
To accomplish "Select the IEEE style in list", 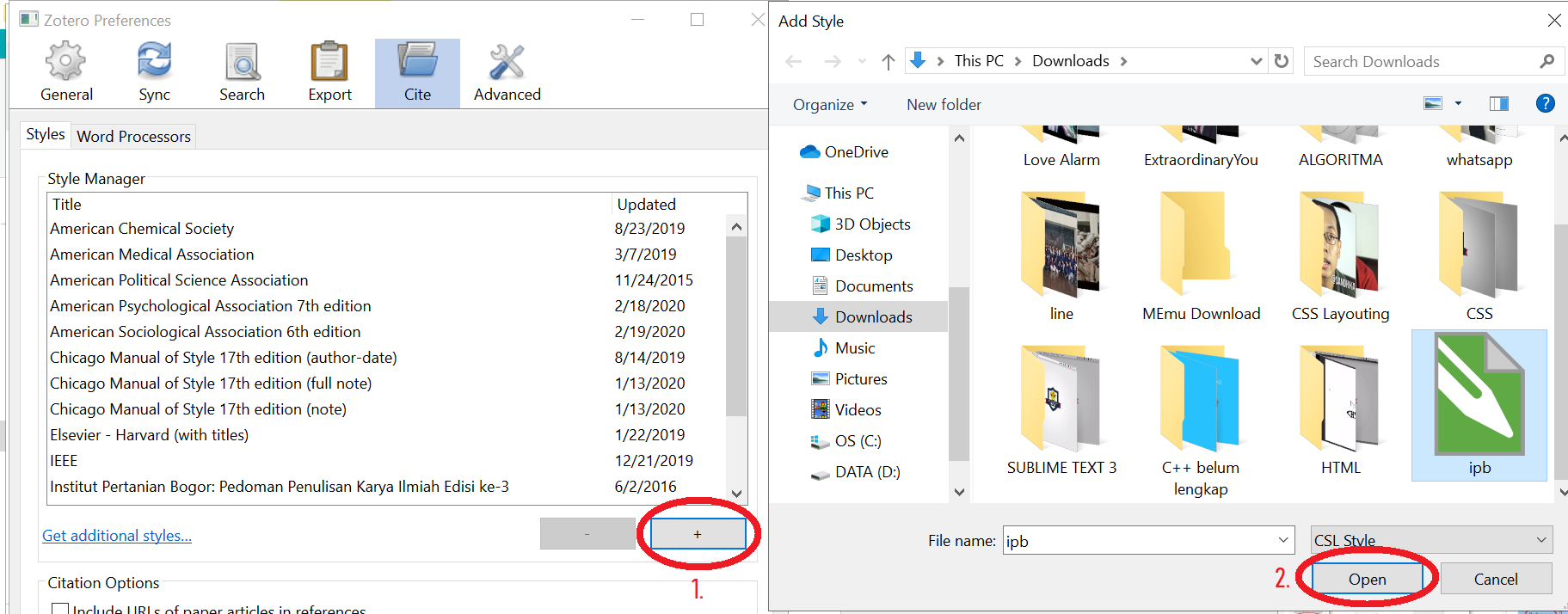I will tap(64, 461).
